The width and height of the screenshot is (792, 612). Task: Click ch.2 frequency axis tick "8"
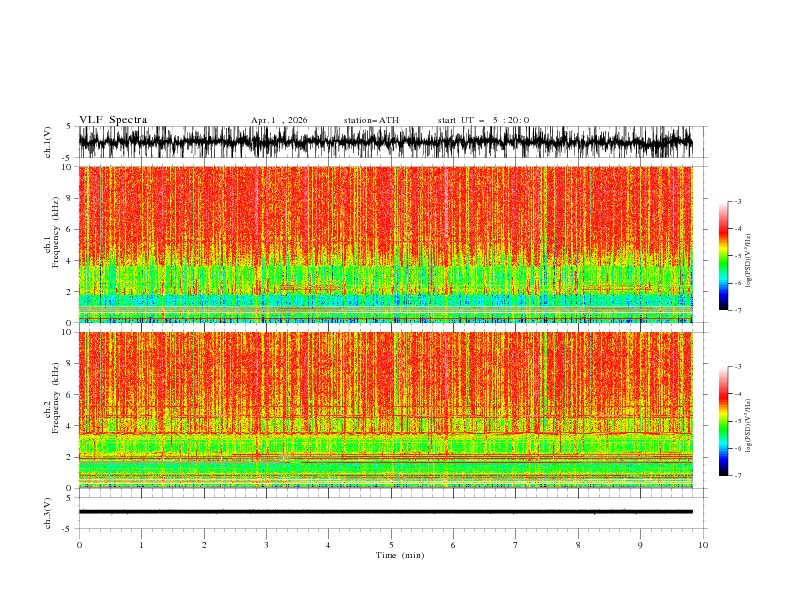coord(70,364)
